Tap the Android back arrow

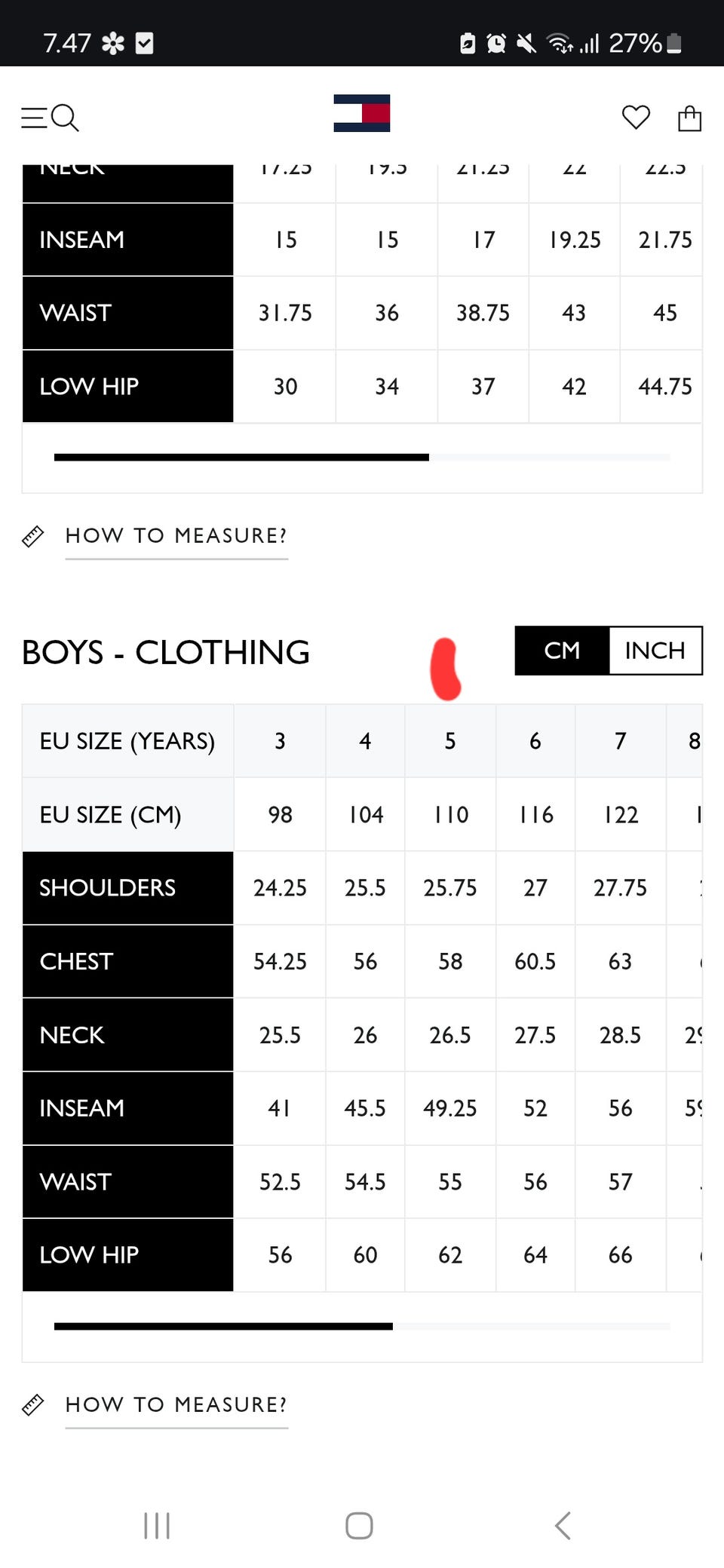click(563, 1525)
